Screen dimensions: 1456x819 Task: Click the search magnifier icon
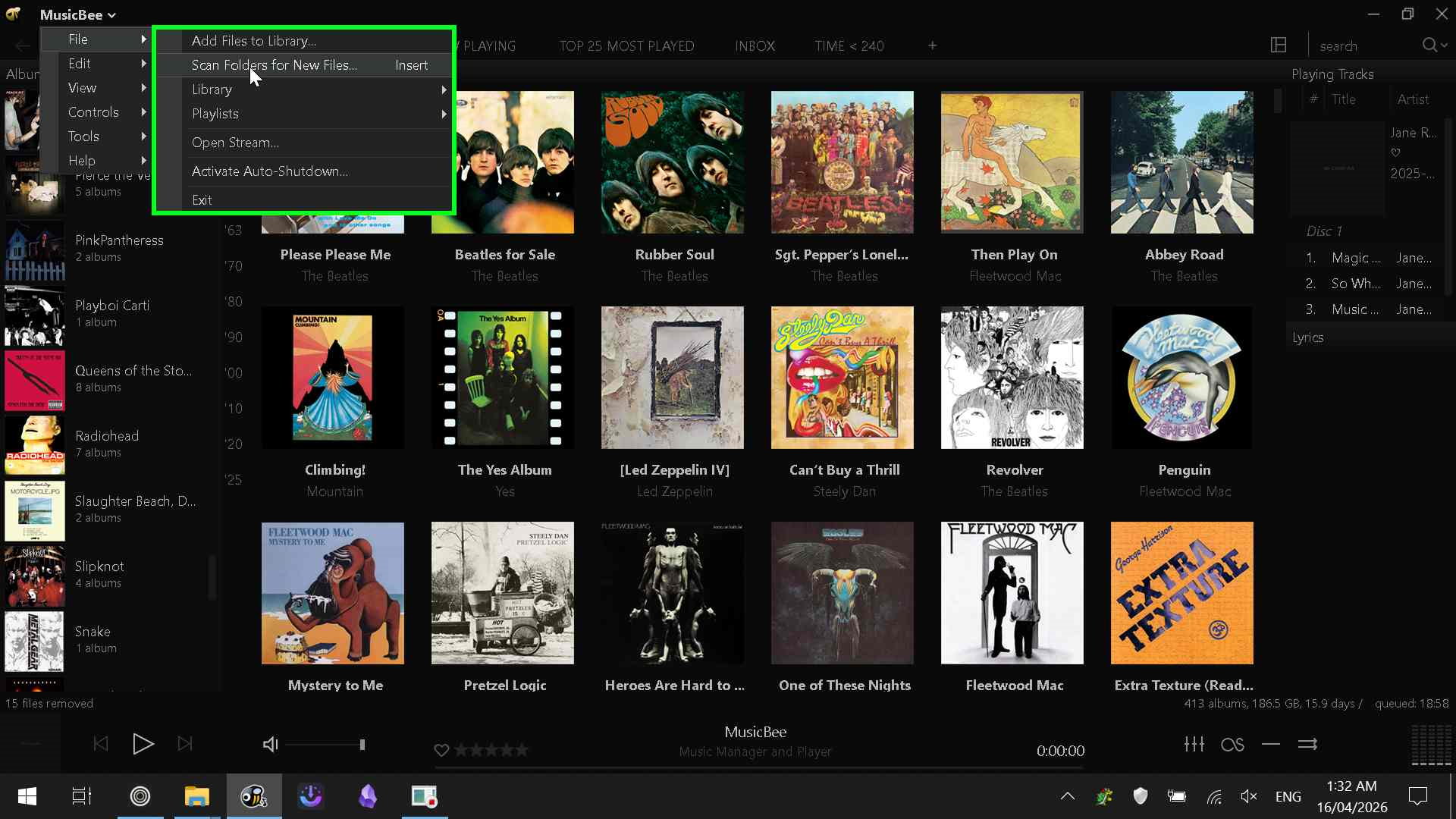pos(1429,45)
